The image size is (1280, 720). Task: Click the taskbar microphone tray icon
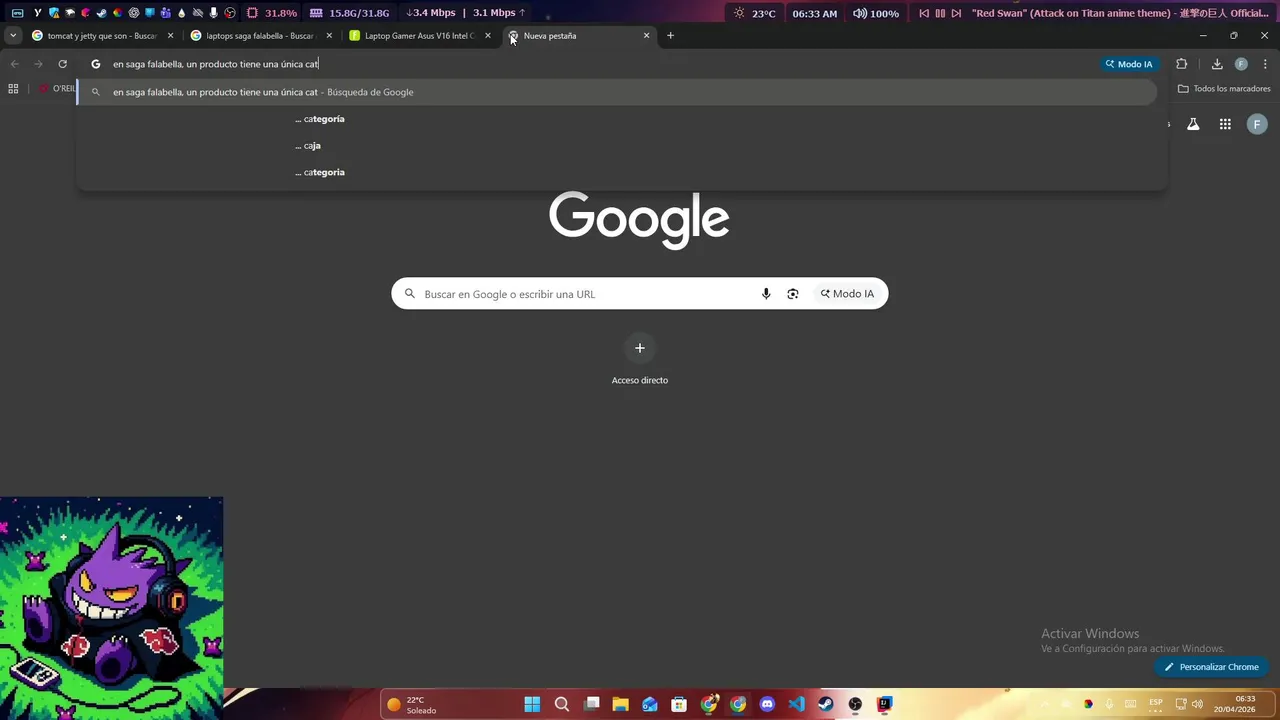point(1109,704)
